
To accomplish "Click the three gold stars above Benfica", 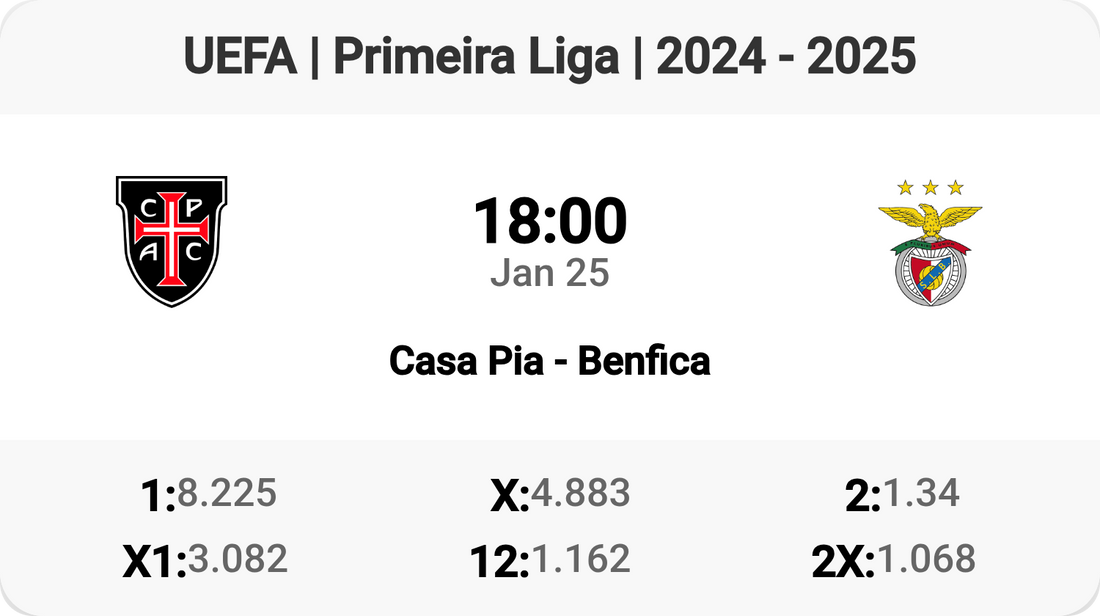I will pos(930,187).
